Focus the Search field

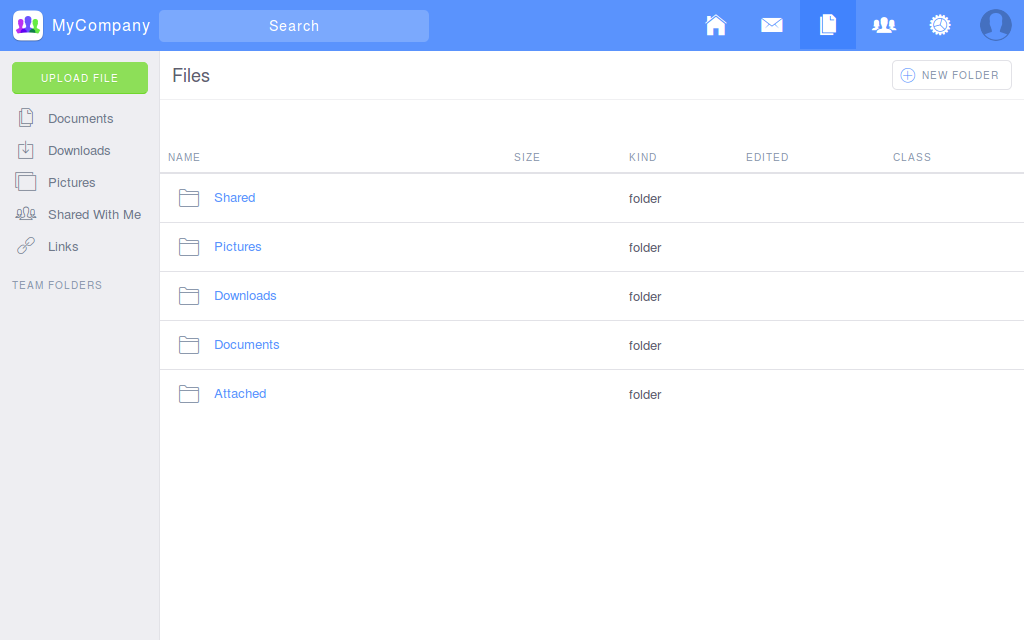[x=294, y=25]
